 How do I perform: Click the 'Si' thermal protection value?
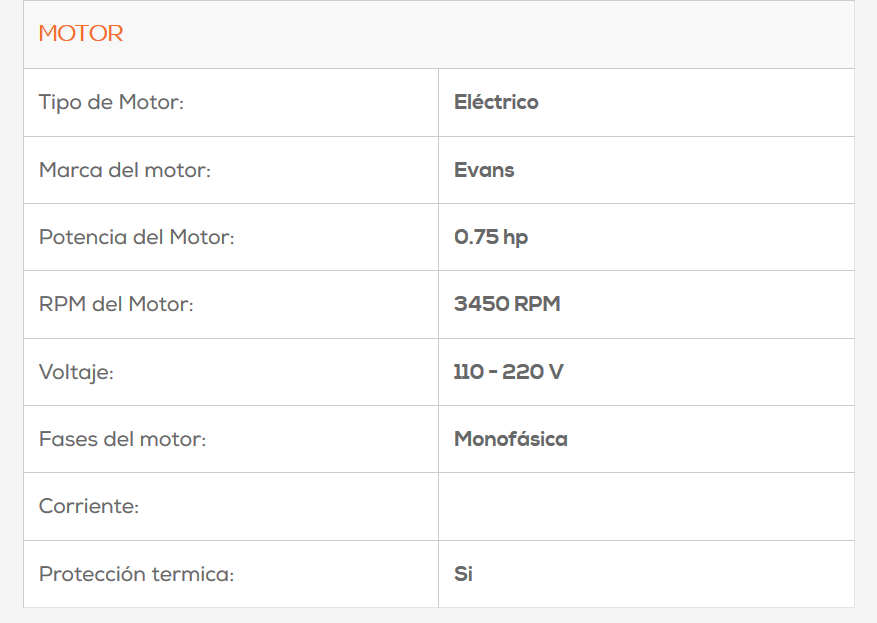click(x=463, y=575)
